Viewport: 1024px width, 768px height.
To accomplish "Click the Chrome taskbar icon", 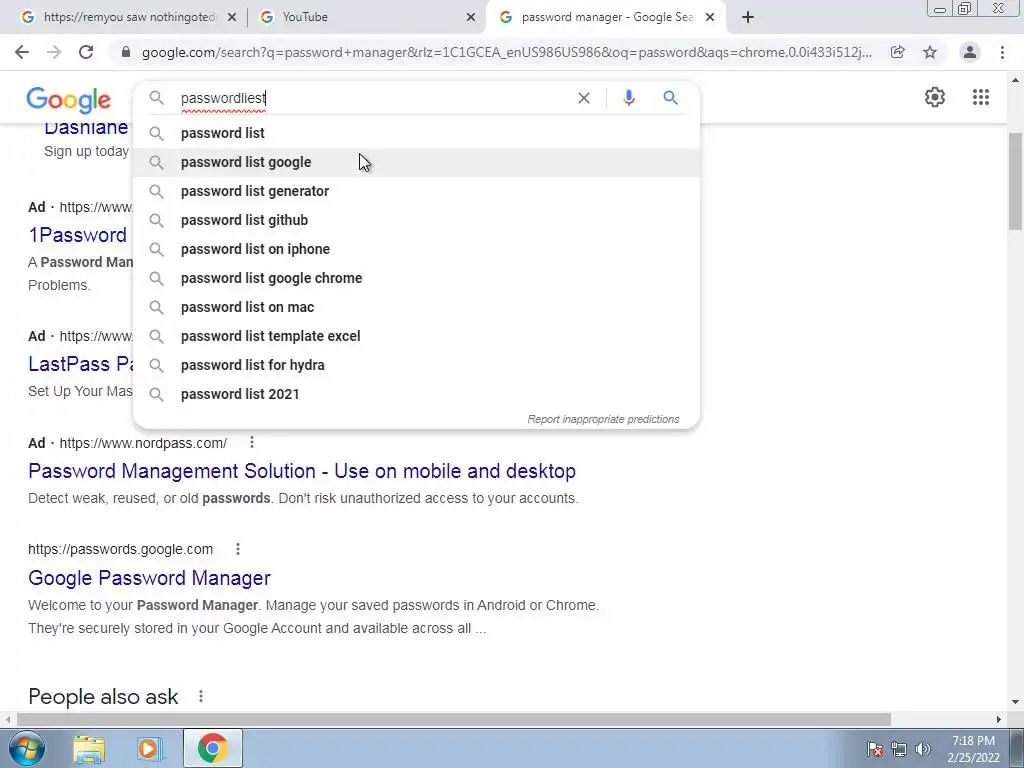I will click(x=212, y=748).
